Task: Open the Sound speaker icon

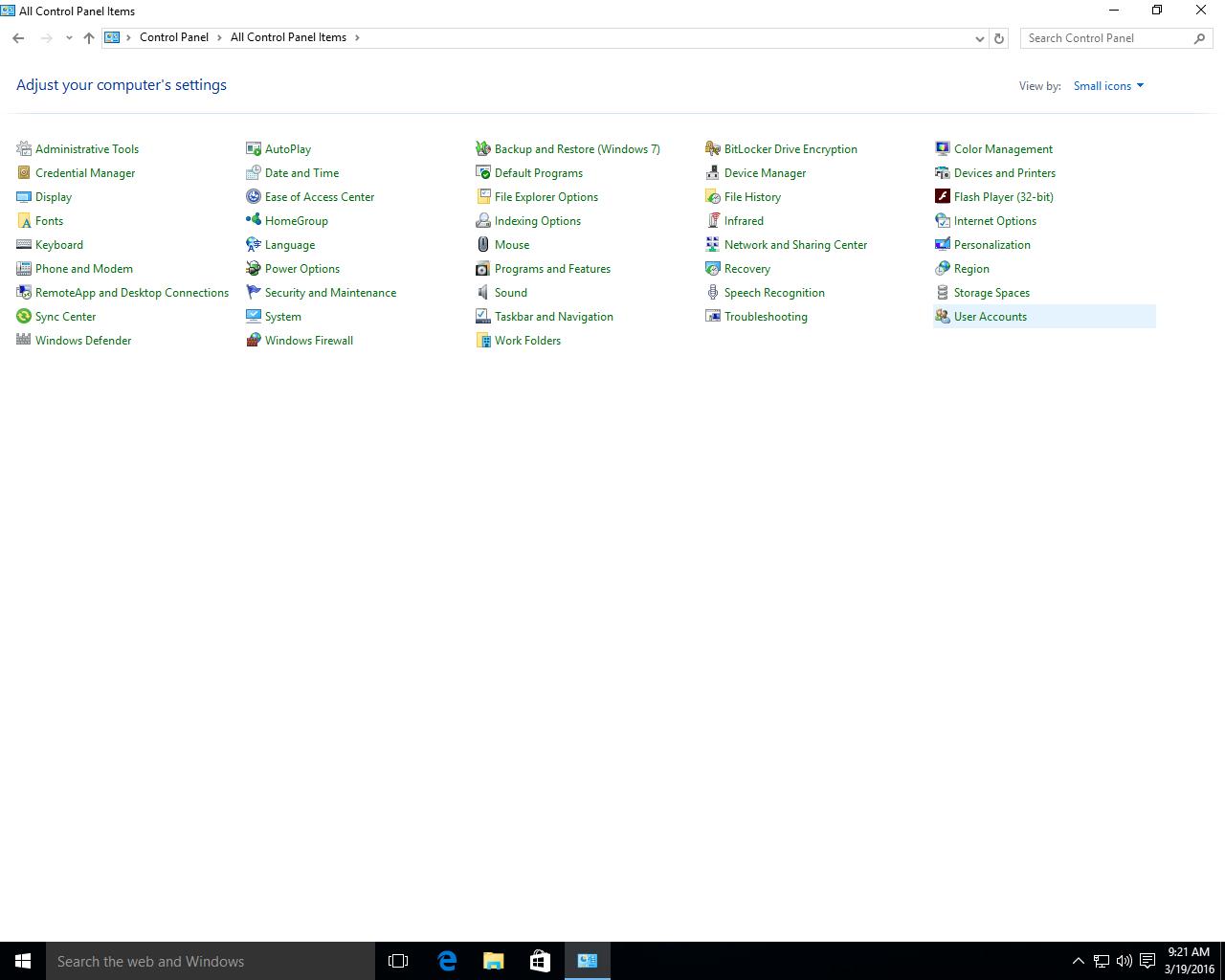Action: (x=483, y=292)
